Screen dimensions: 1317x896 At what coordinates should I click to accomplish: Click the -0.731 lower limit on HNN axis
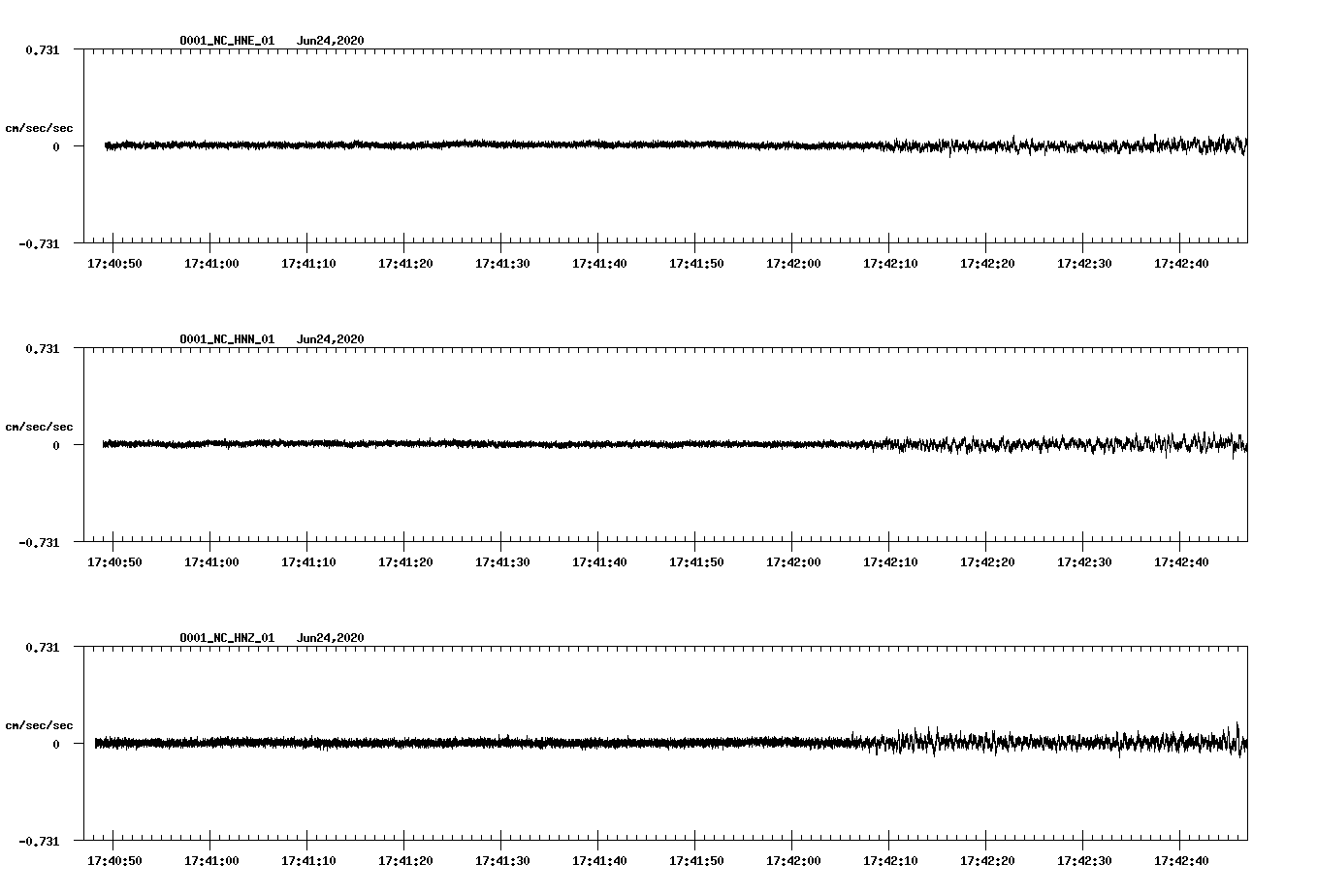click(39, 542)
